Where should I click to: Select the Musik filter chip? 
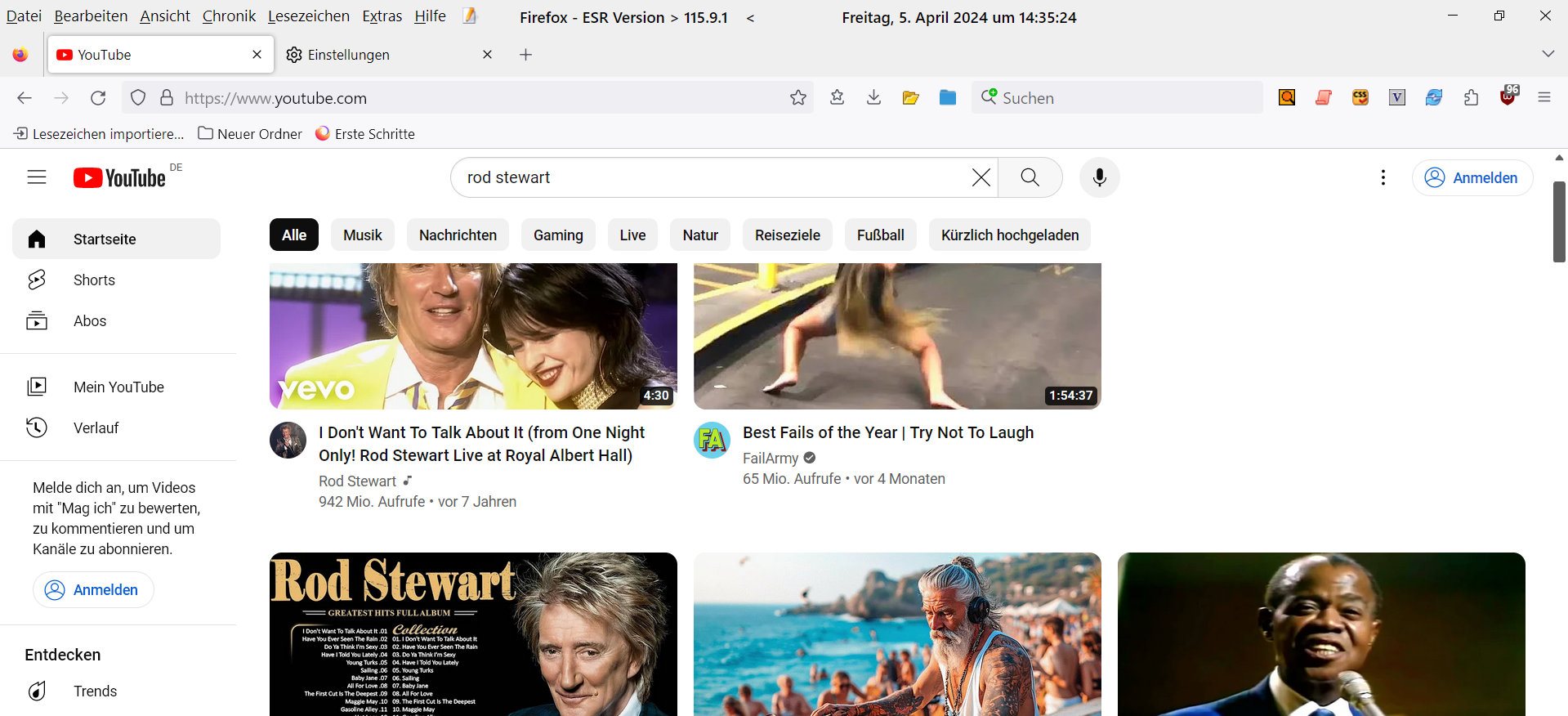[x=362, y=235]
